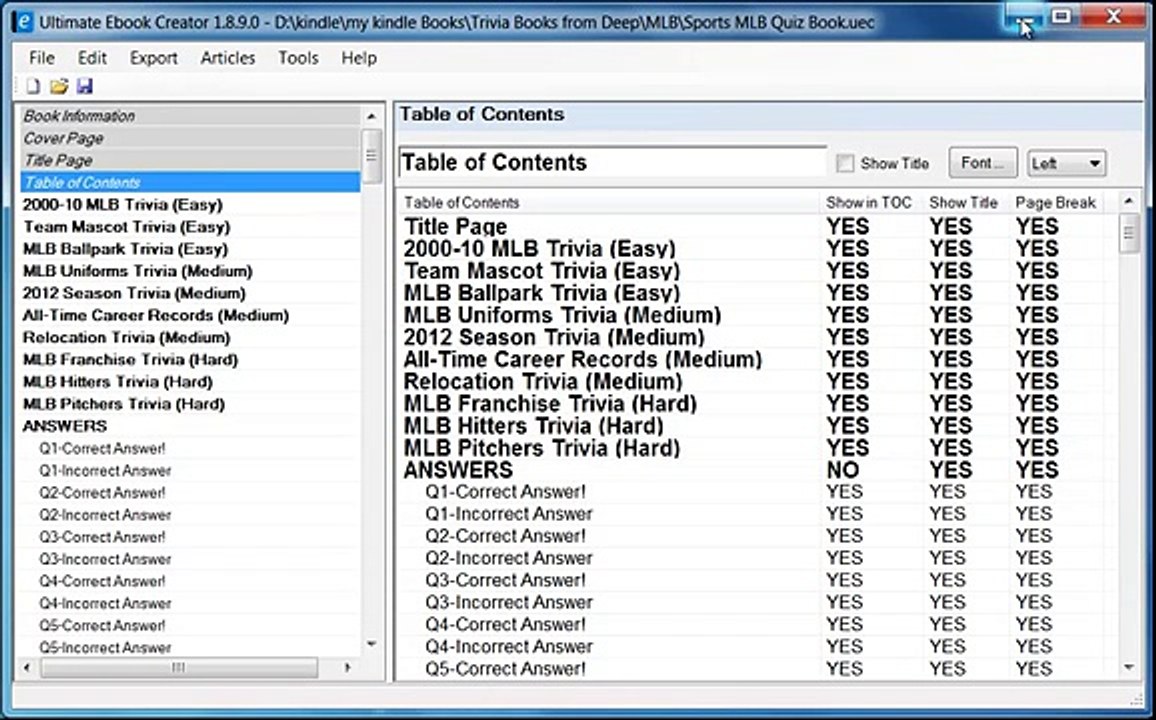This screenshot has width=1156, height=720.
Task: Click the left list horizontal scroll left arrow
Action: [x=27, y=668]
